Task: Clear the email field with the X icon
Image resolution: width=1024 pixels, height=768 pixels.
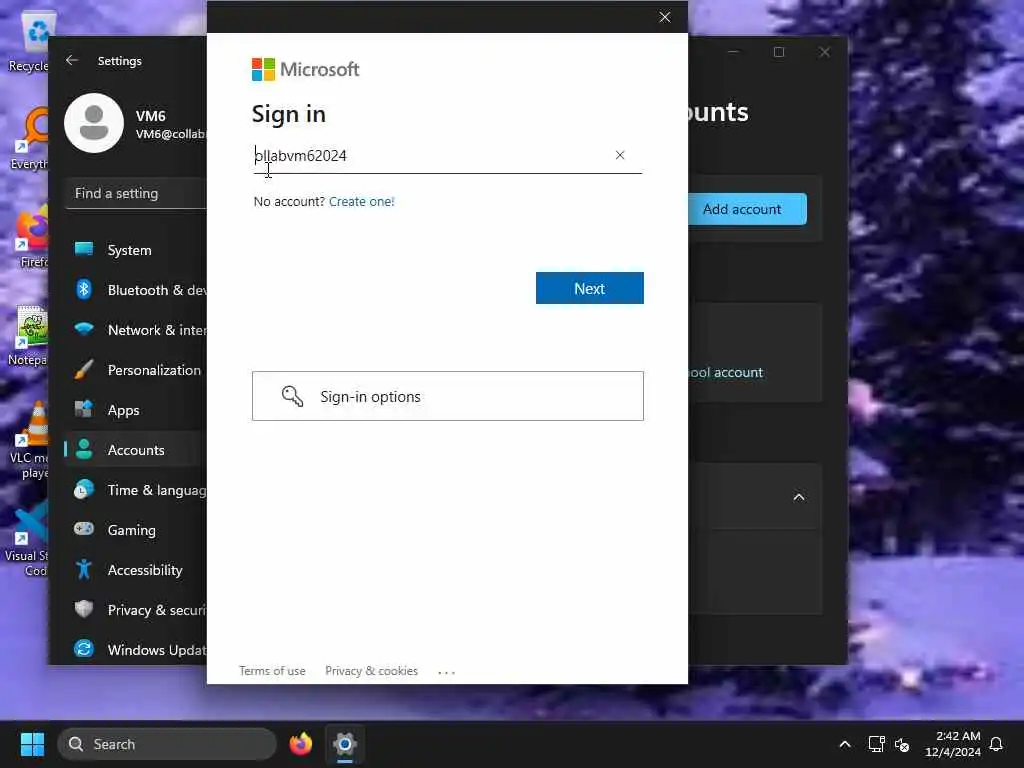Action: (620, 155)
